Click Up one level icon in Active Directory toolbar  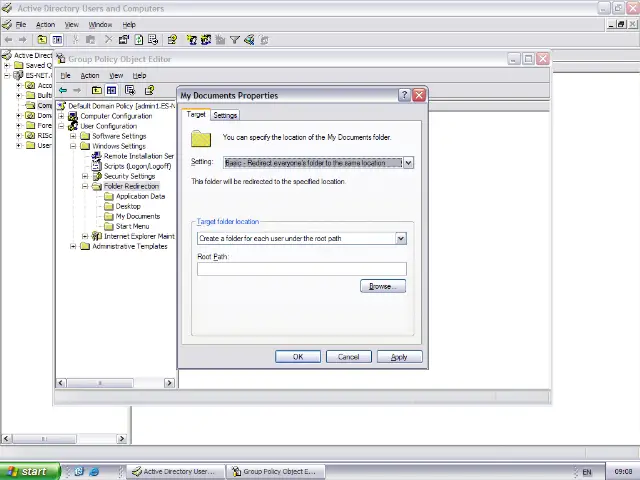pos(42,40)
